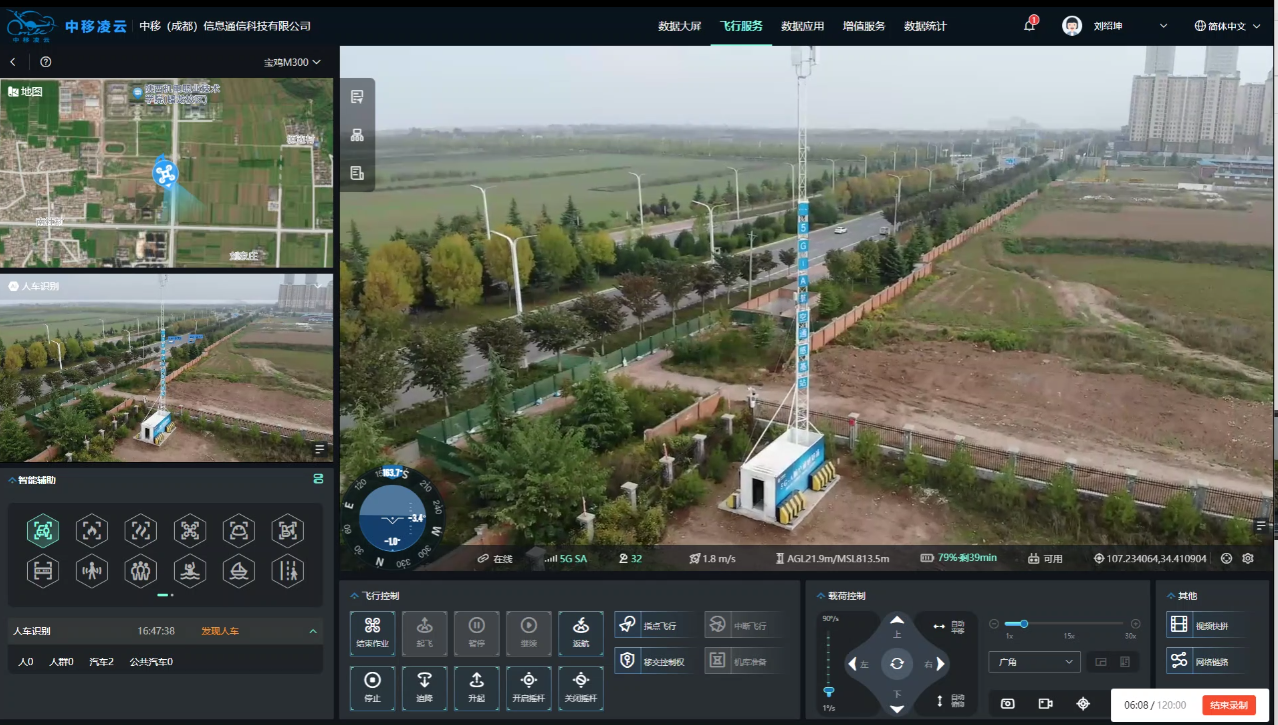Click the link icon beside the gear
Image resolution: width=1278 pixels, height=725 pixels.
point(1228,558)
